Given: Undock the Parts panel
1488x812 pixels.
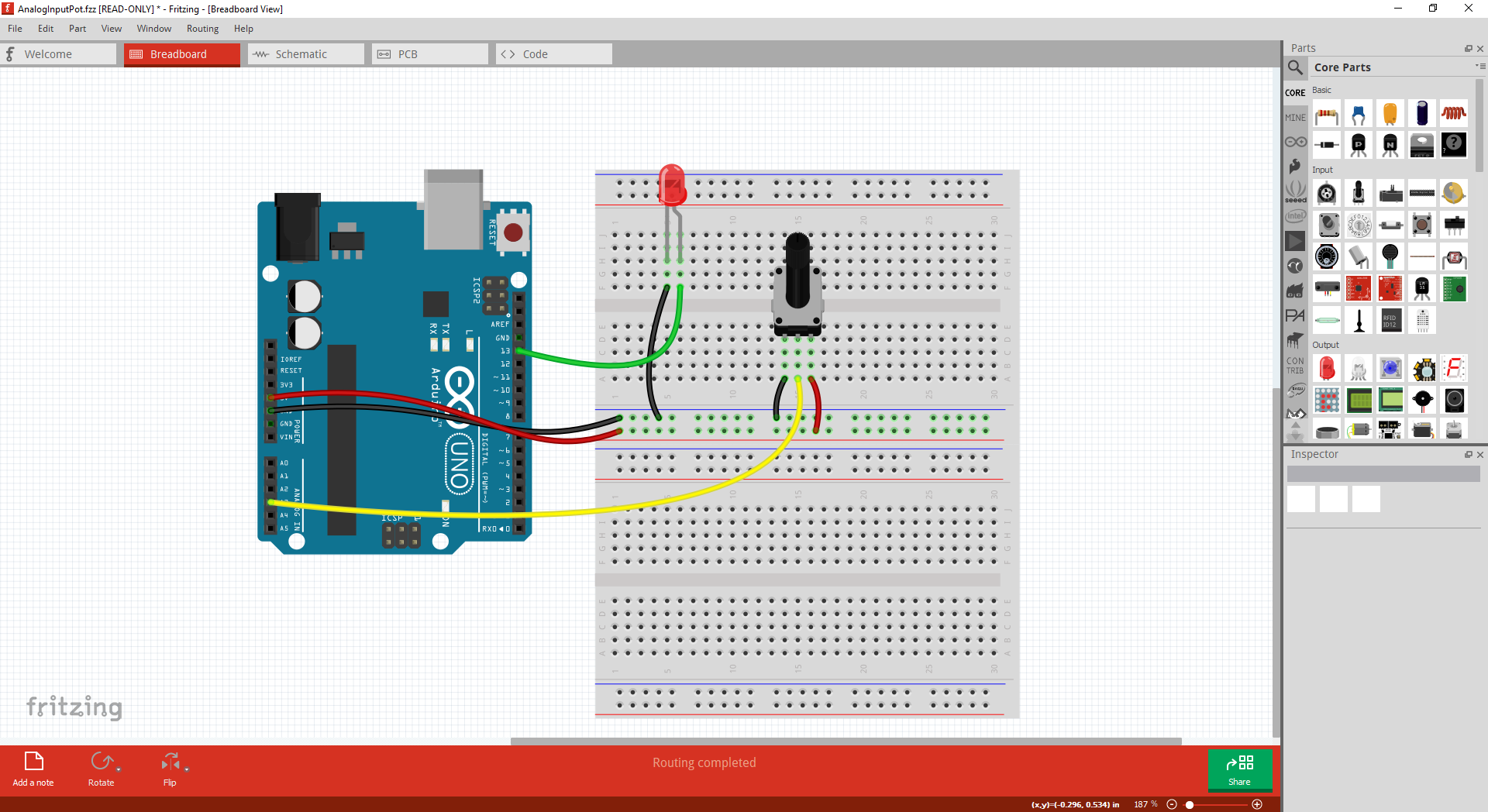Looking at the screenshot, I should [1468, 48].
